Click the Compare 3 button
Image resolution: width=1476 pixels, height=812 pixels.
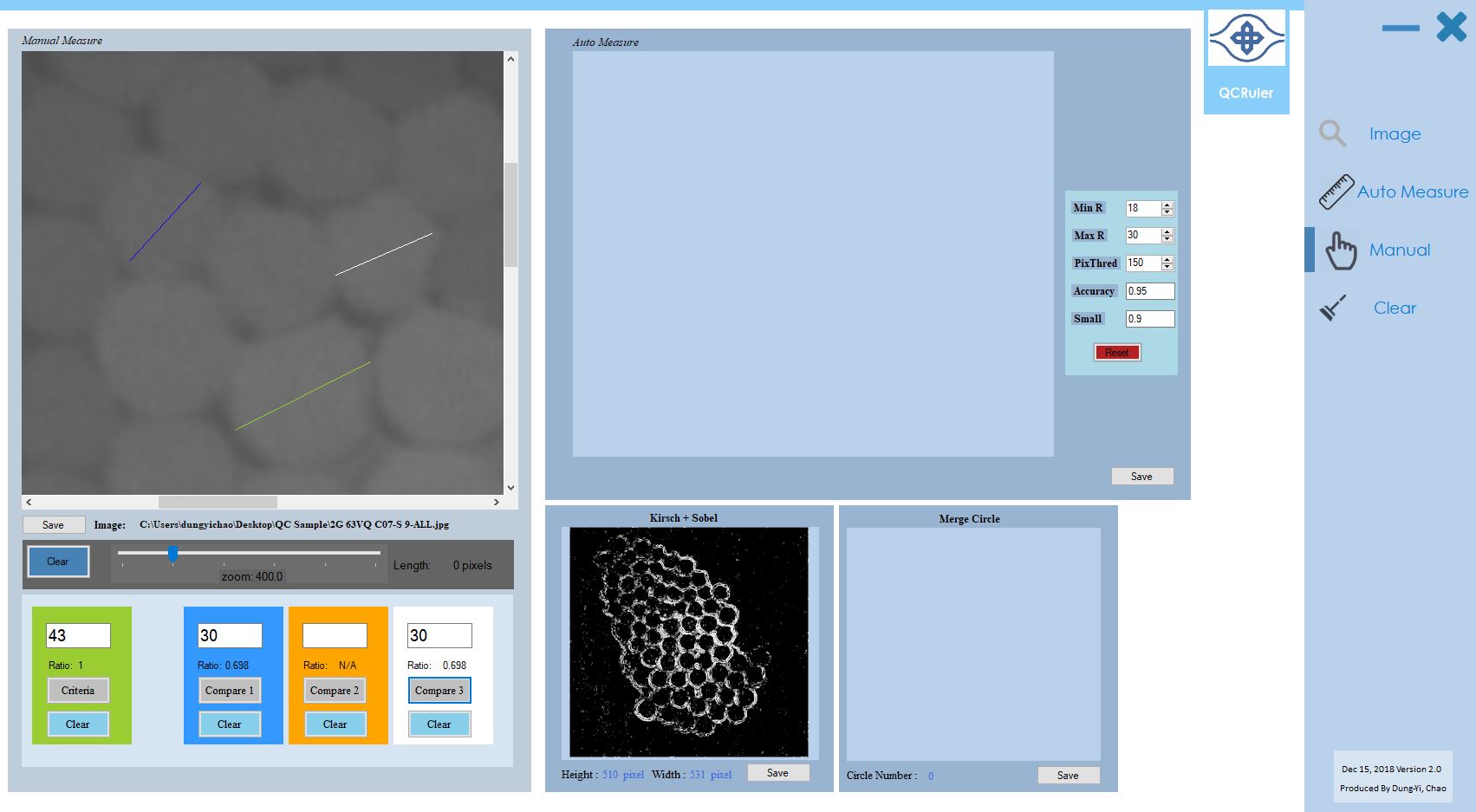coord(439,691)
